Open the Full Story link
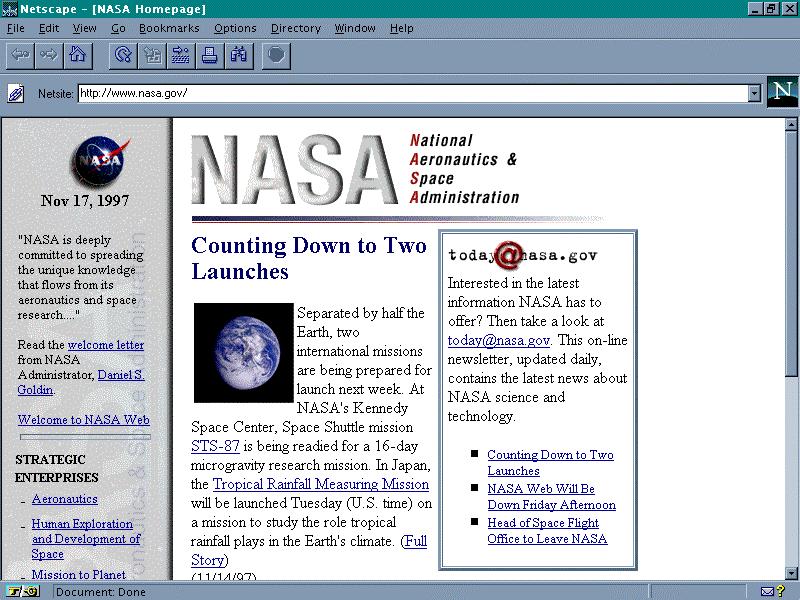 click(309, 551)
